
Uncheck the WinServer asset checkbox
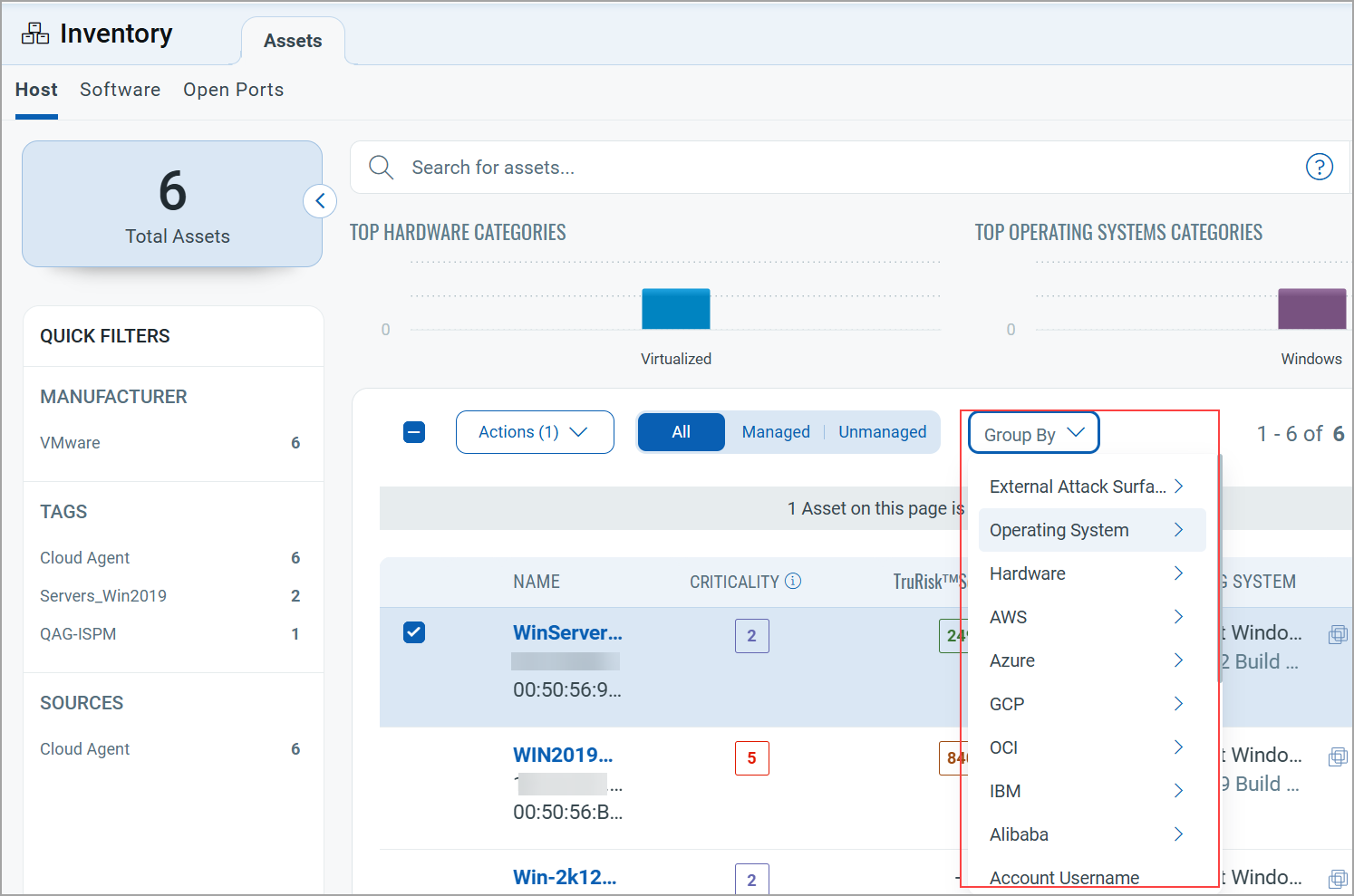click(414, 632)
